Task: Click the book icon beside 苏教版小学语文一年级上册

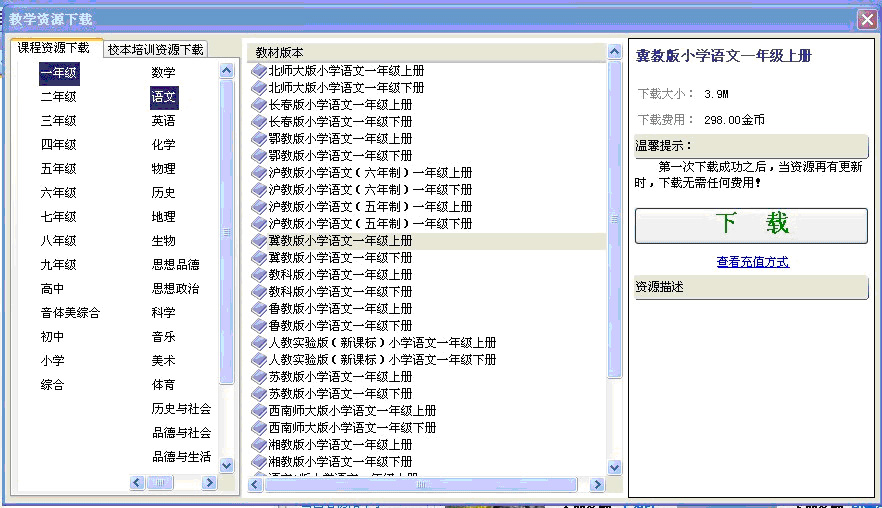Action: [x=259, y=377]
